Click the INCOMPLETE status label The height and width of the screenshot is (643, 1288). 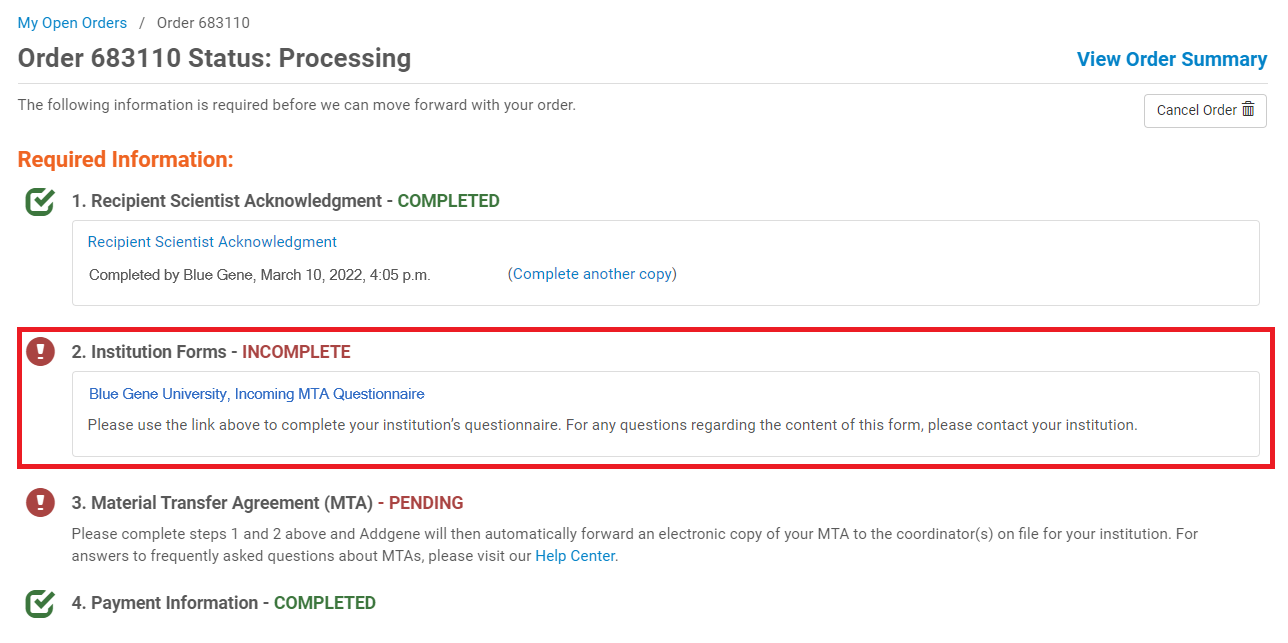tap(296, 352)
